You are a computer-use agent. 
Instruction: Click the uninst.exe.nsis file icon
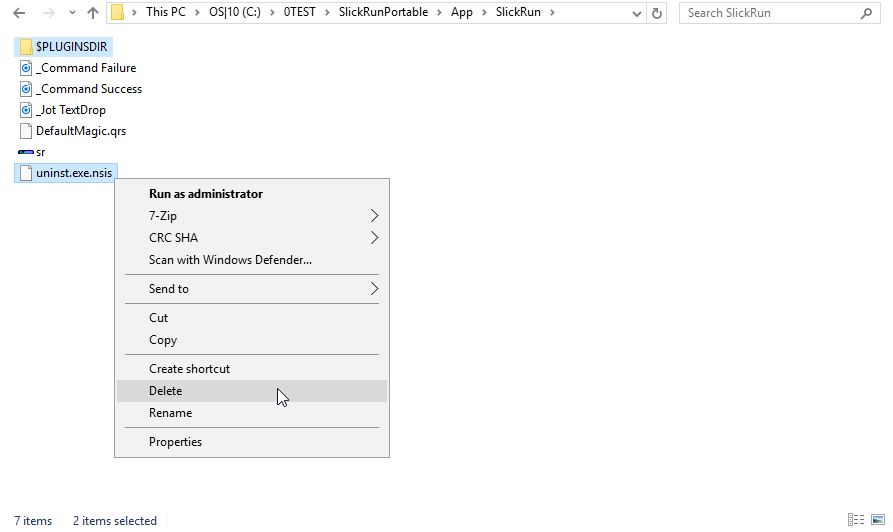(26, 173)
